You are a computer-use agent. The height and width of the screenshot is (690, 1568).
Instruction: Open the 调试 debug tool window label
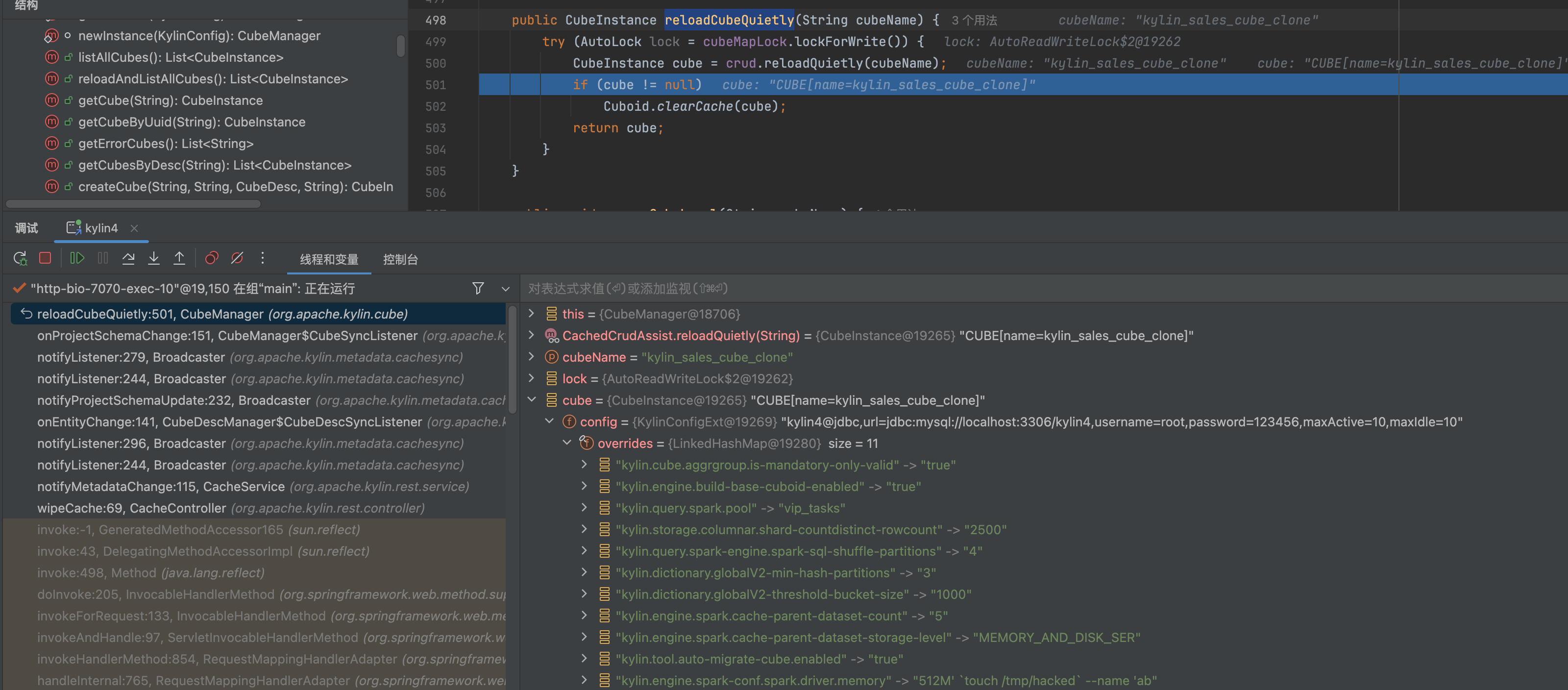(x=26, y=228)
